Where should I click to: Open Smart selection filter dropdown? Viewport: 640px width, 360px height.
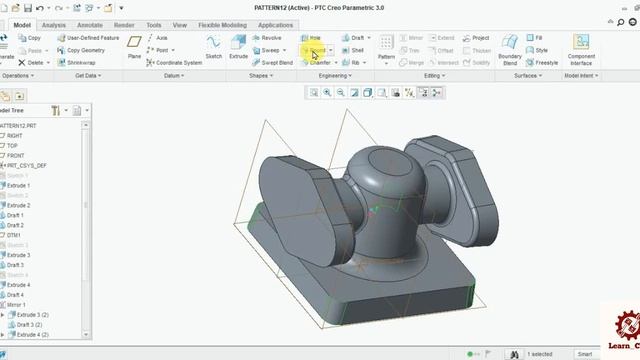coord(587,354)
